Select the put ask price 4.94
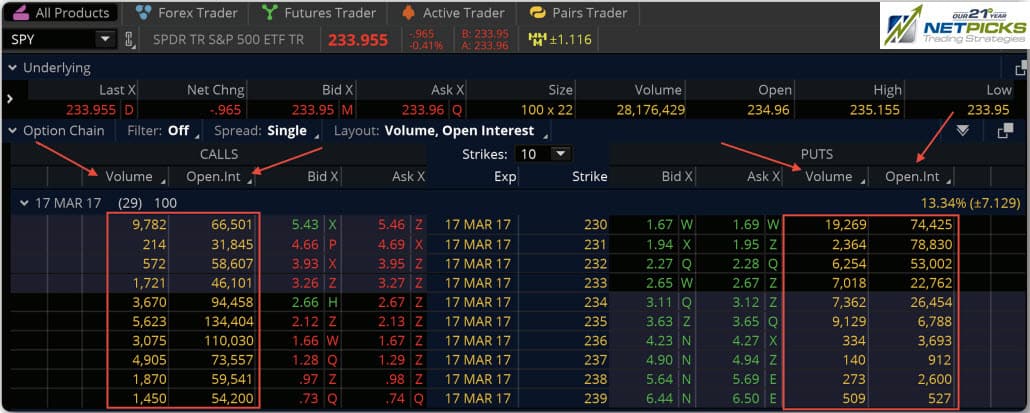1030x413 pixels. (x=746, y=360)
